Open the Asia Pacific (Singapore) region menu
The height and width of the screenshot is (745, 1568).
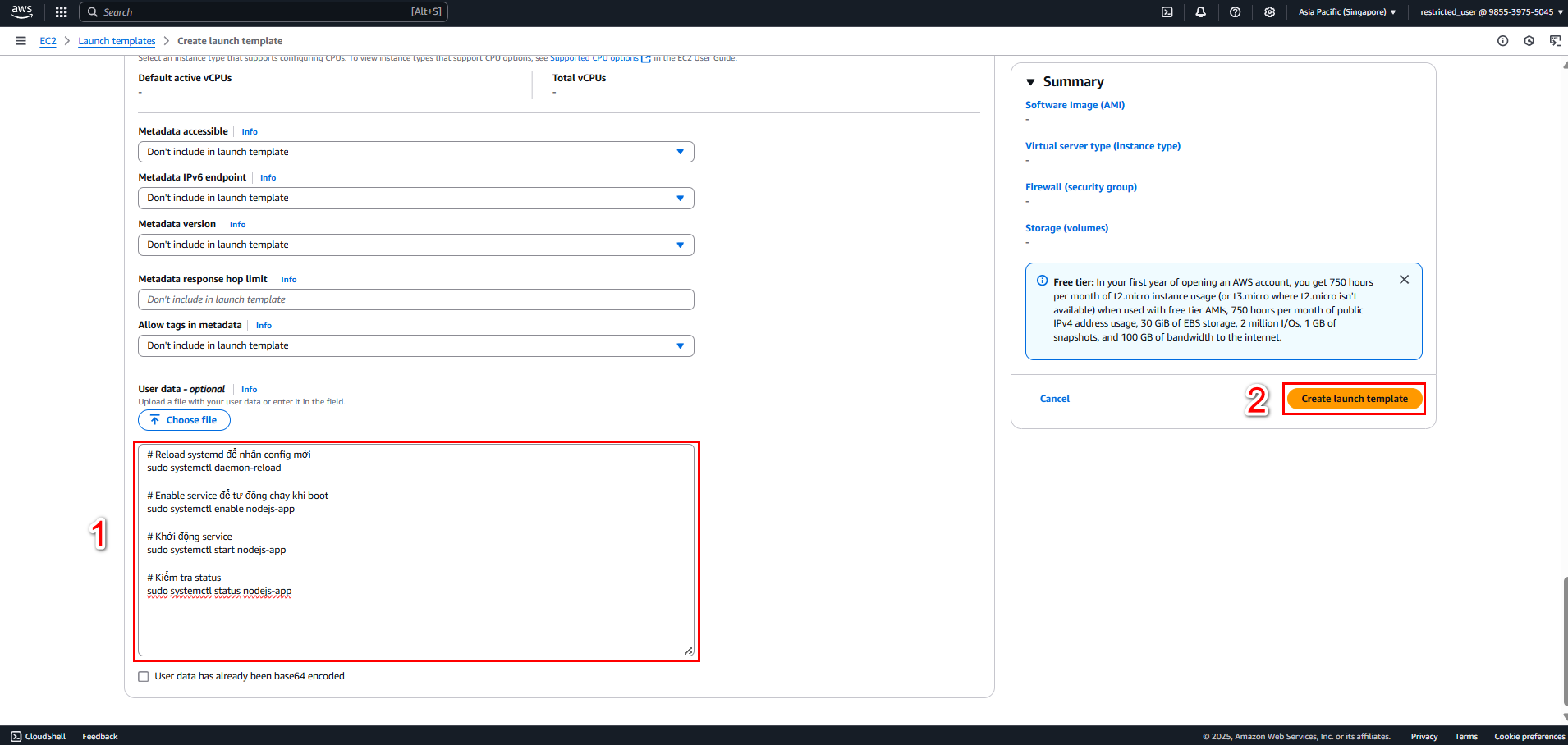pos(1347,12)
